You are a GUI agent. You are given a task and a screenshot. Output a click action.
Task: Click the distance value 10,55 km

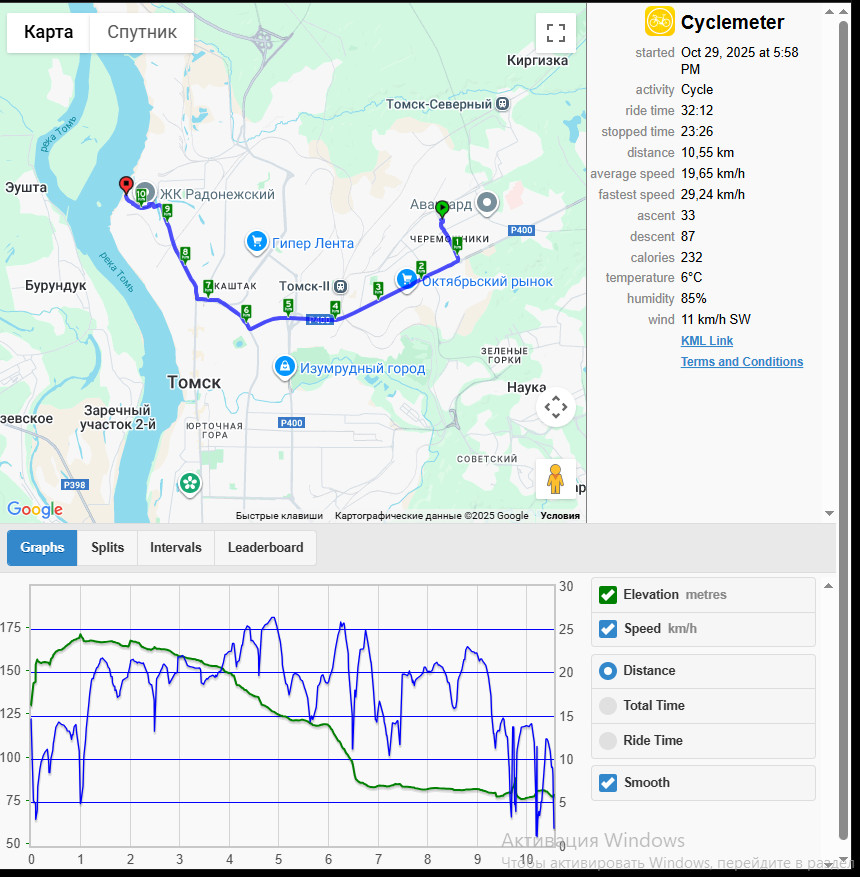[x=707, y=153]
